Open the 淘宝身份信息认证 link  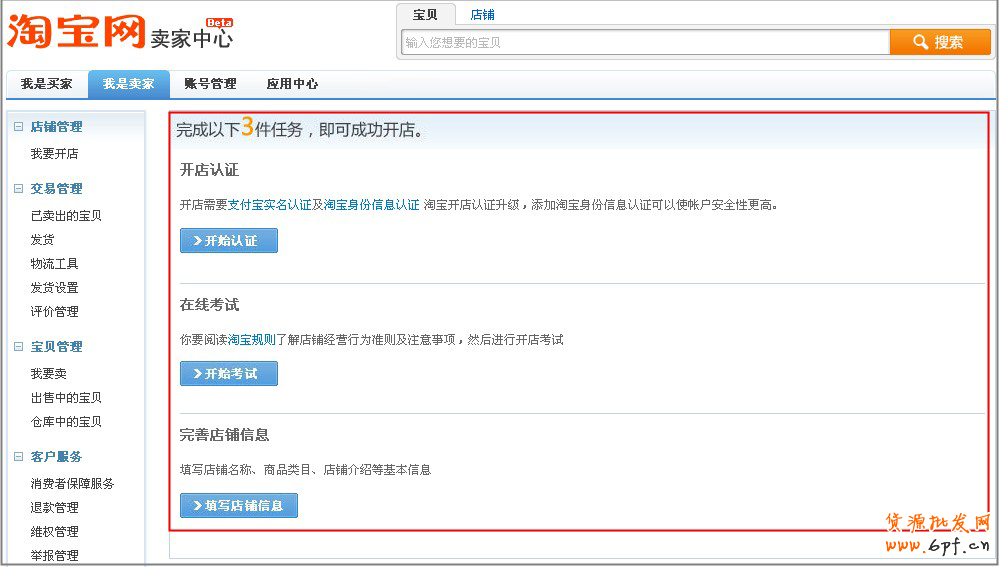[372, 205]
